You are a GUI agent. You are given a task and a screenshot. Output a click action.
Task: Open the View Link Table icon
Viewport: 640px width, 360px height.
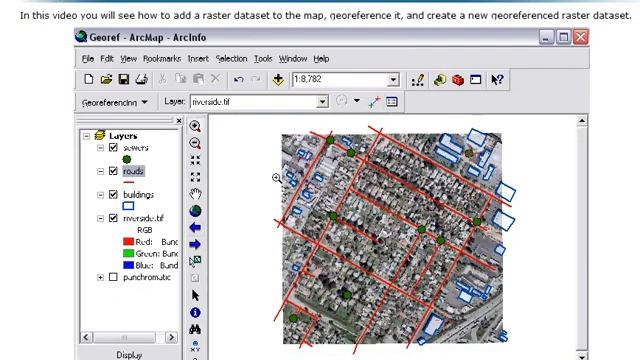[x=392, y=102]
